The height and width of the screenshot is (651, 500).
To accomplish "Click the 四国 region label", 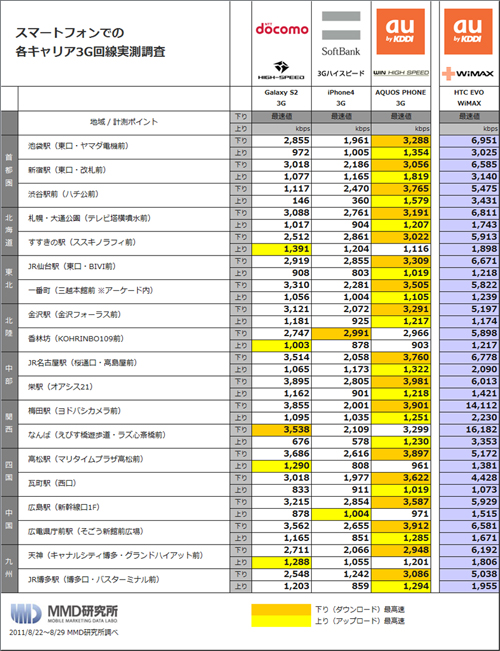I will pyautogui.click(x=9, y=472).
